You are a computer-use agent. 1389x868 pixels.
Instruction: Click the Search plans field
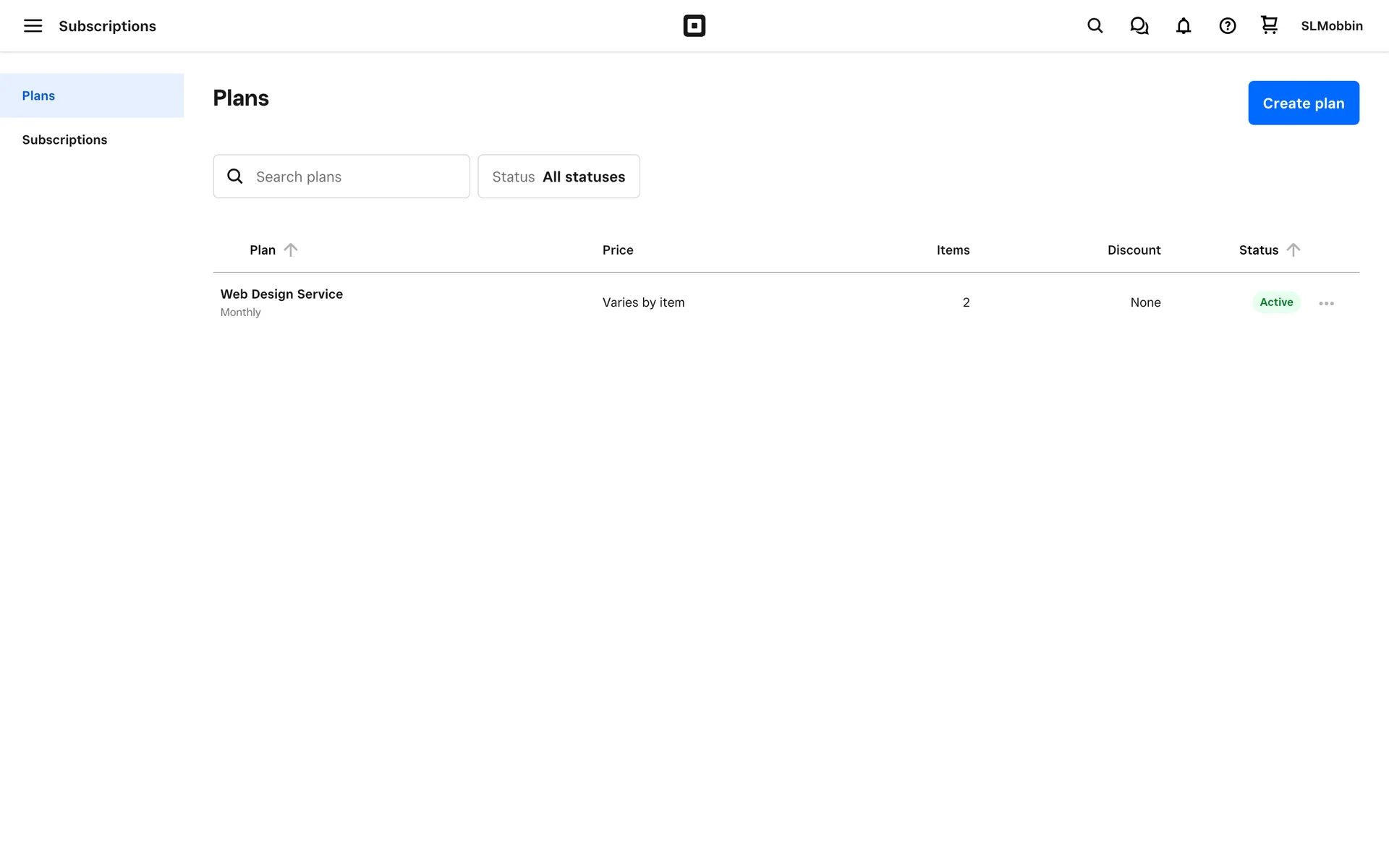pyautogui.click(x=354, y=176)
